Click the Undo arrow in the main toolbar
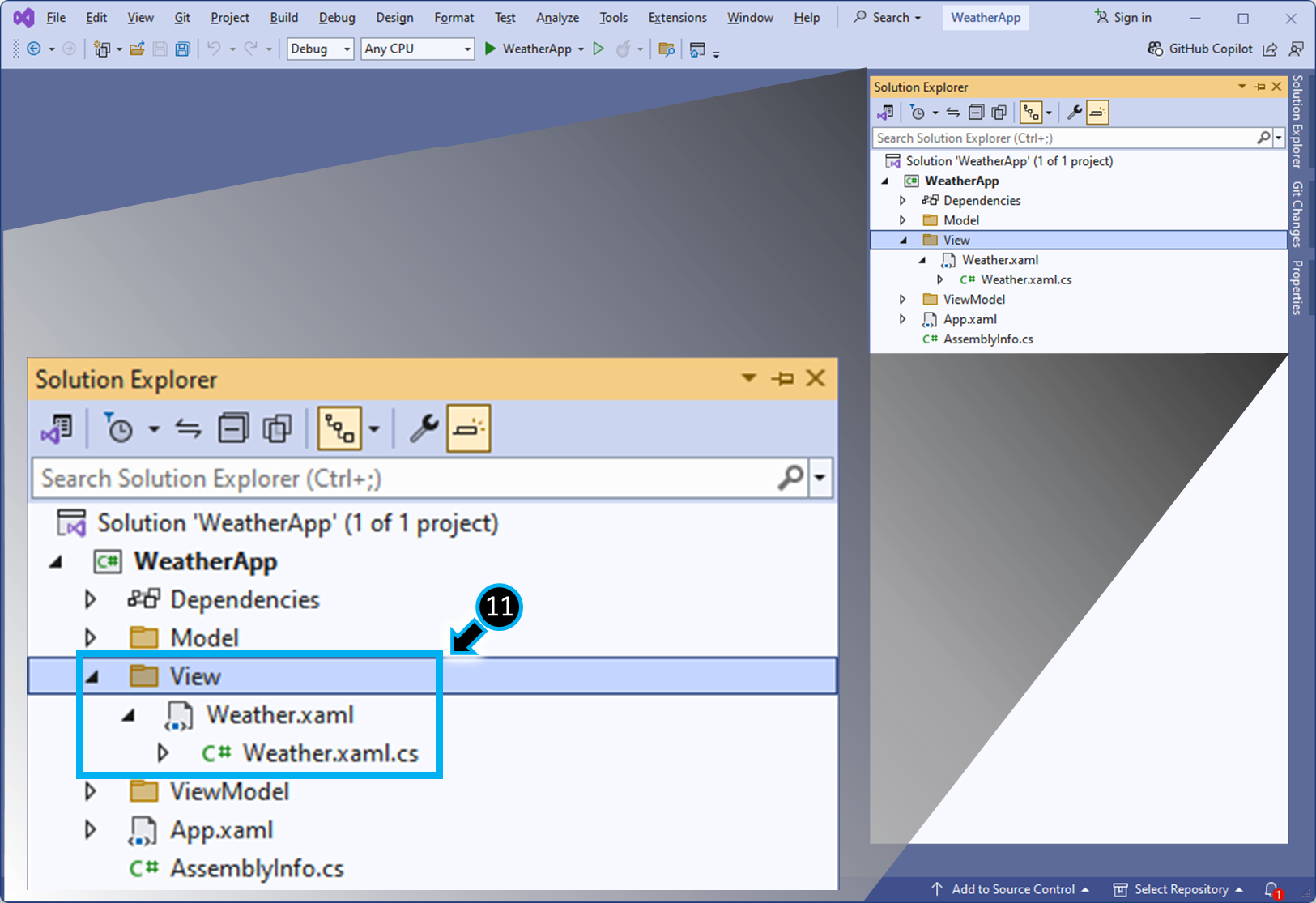The width and height of the screenshot is (1316, 903). (214, 49)
